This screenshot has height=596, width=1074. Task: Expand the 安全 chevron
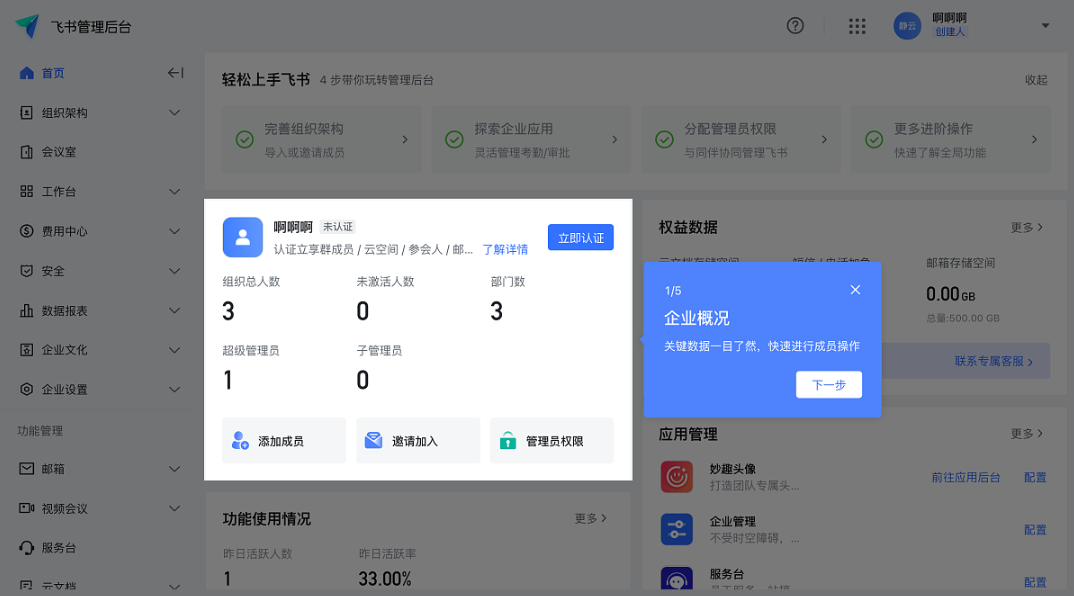175,271
